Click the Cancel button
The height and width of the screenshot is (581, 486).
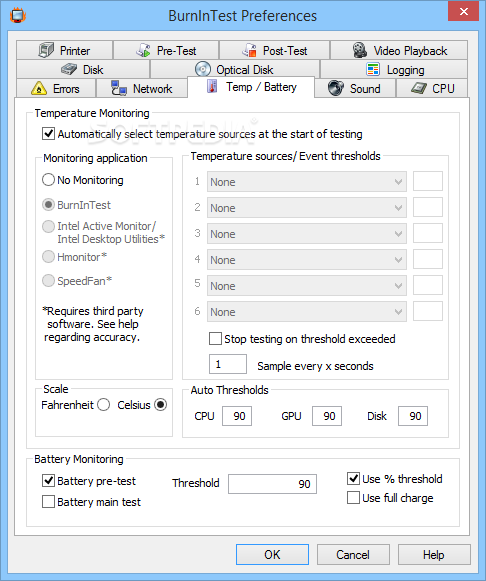tap(353, 554)
